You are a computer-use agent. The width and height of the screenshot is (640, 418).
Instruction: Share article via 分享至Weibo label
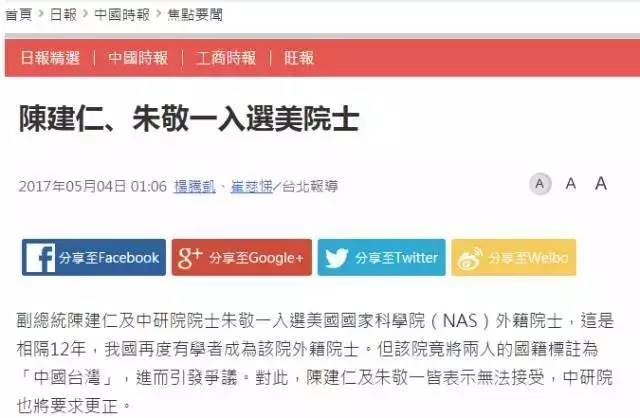point(528,258)
